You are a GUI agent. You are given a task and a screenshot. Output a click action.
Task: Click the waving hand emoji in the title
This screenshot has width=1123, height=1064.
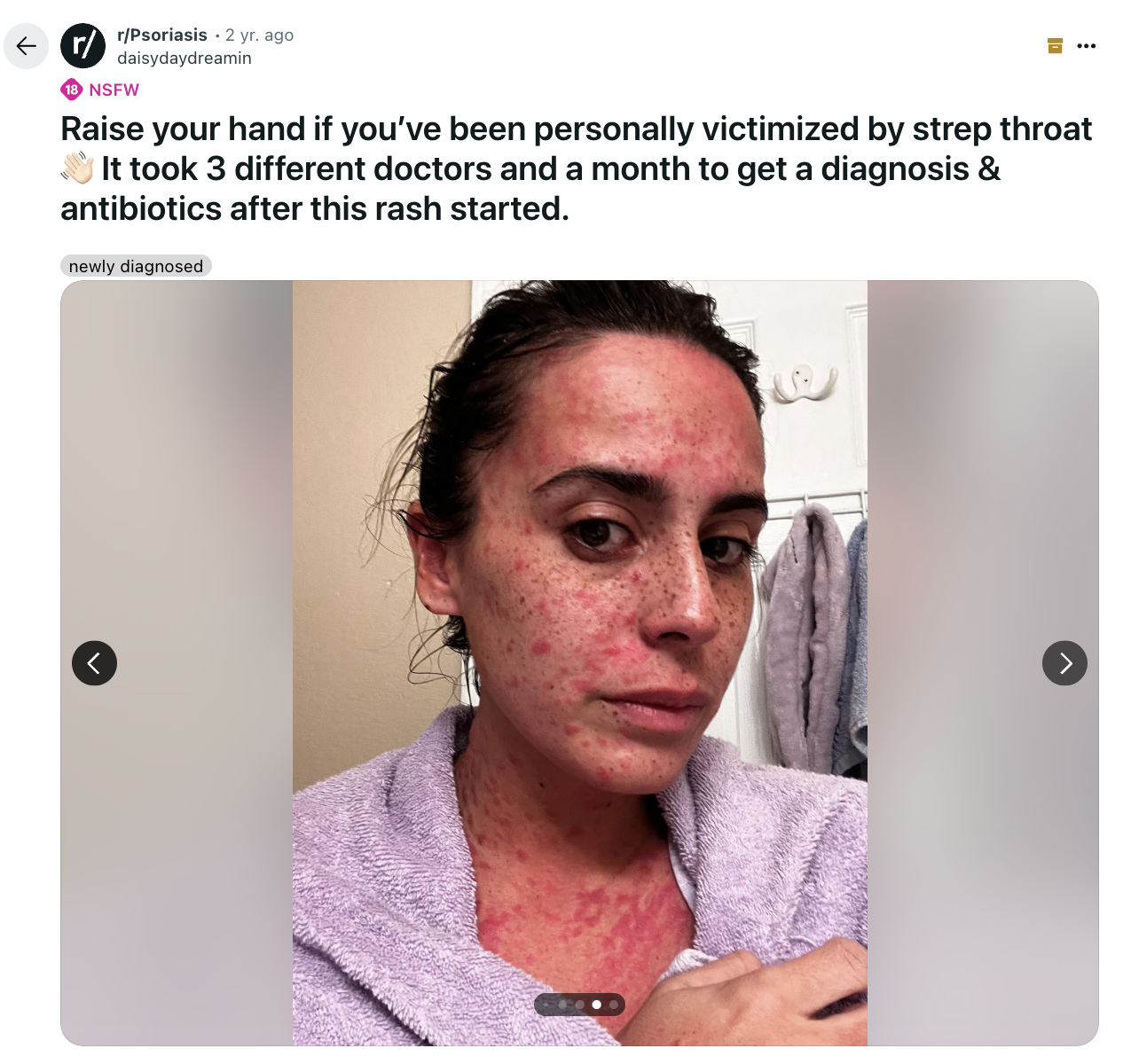(x=78, y=168)
